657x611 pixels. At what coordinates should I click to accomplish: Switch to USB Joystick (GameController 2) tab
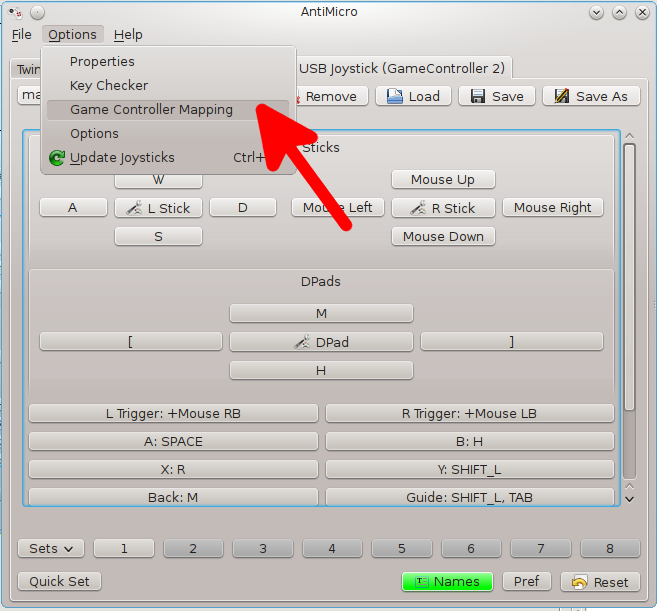click(402, 68)
